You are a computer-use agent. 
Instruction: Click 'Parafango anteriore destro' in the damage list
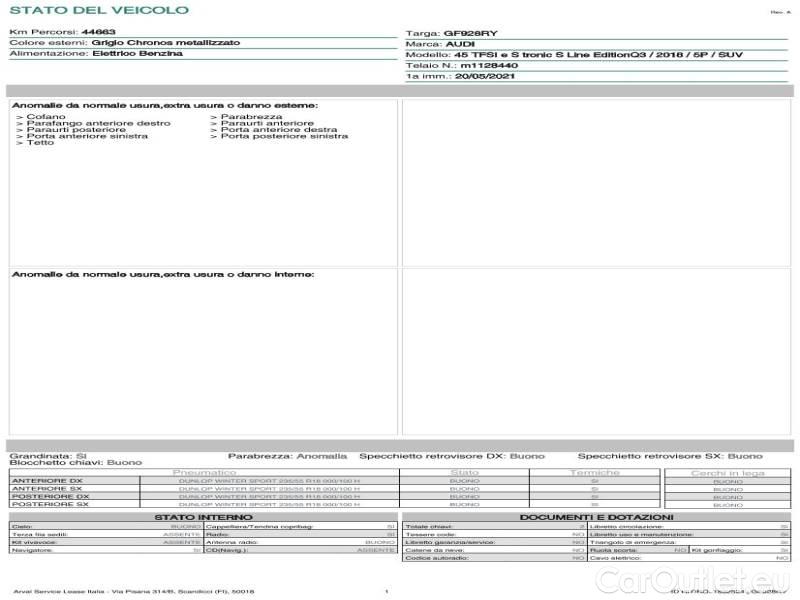(98, 123)
